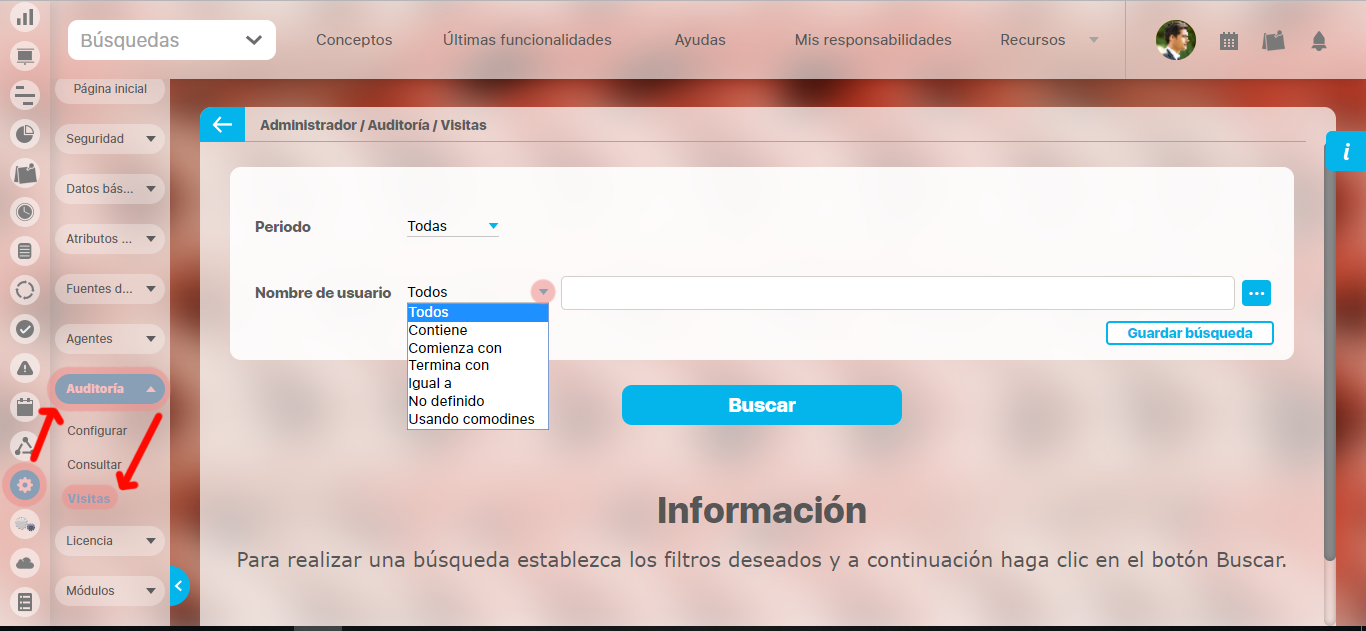Collapse the side menu with blue chevron
The image size is (1366, 631).
pos(178,586)
